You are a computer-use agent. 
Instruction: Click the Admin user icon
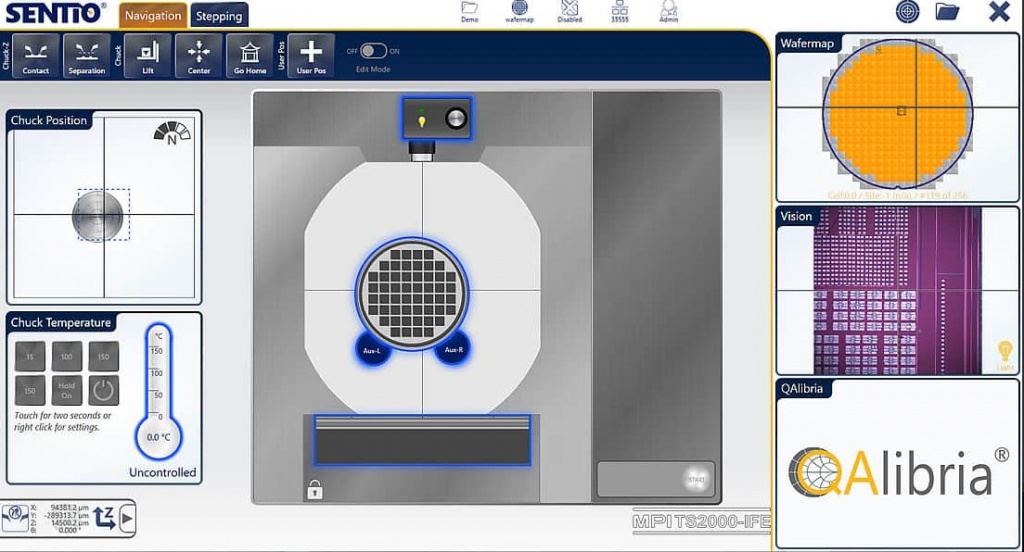(669, 12)
